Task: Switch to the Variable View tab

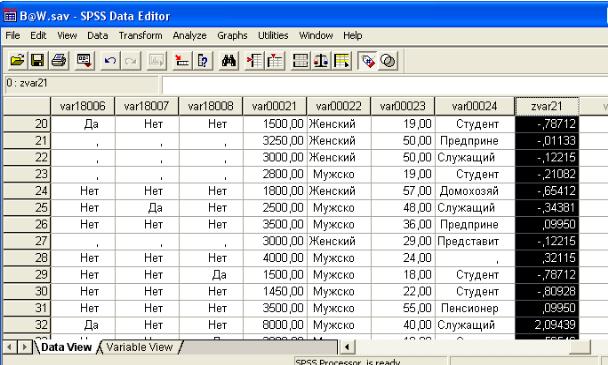Action: point(139,347)
